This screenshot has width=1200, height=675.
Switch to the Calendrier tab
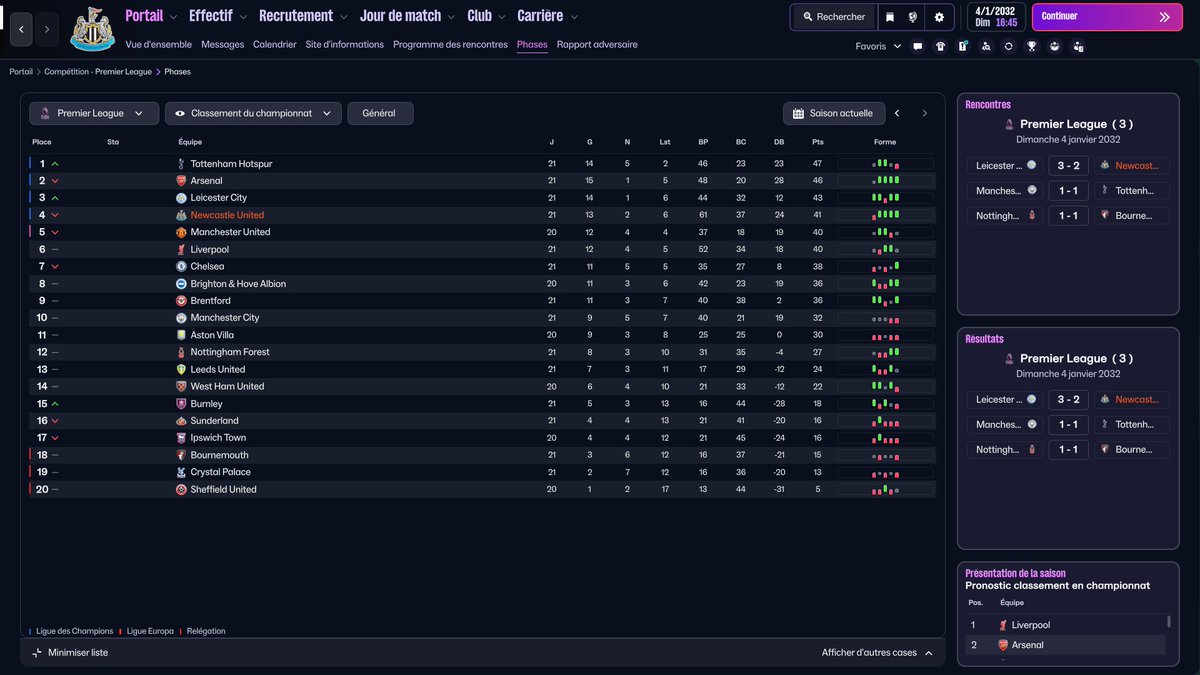[275, 45]
